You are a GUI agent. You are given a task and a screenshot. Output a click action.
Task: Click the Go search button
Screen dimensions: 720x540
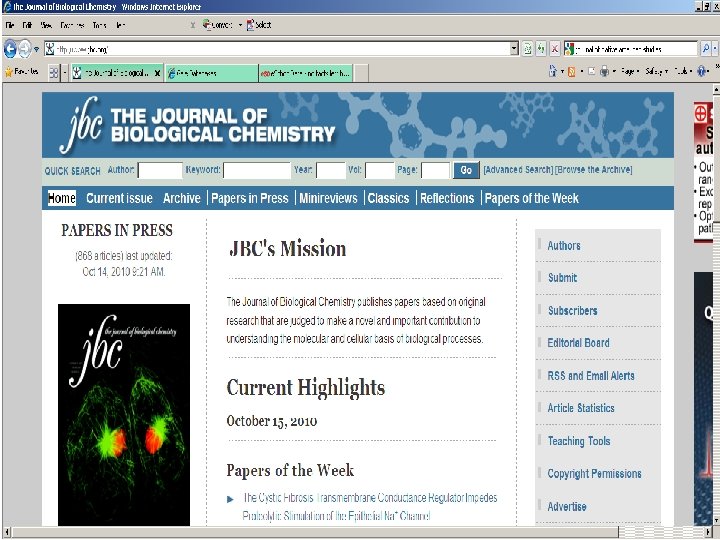[x=466, y=170]
